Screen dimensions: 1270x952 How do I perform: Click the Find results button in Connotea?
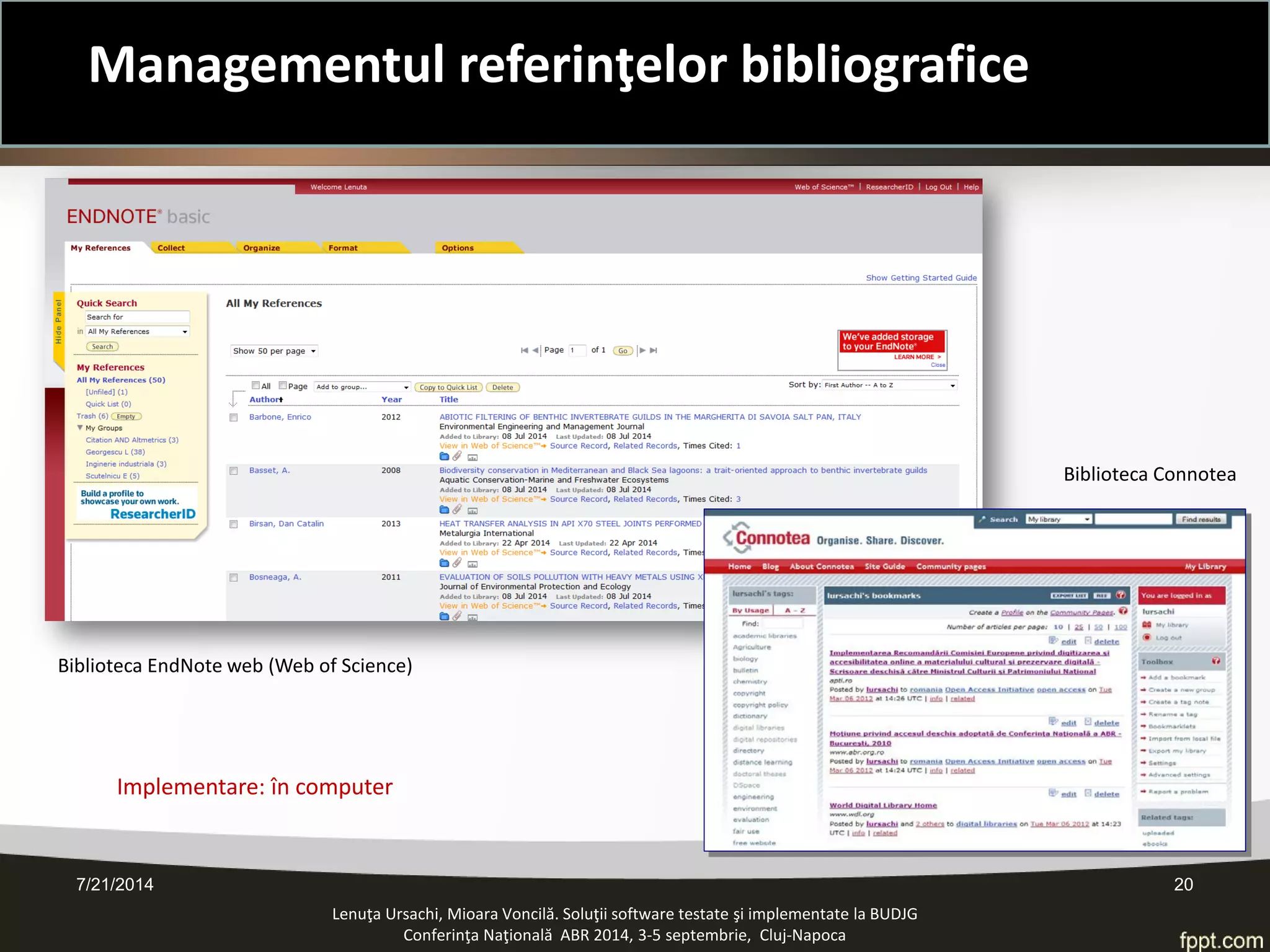1201,519
